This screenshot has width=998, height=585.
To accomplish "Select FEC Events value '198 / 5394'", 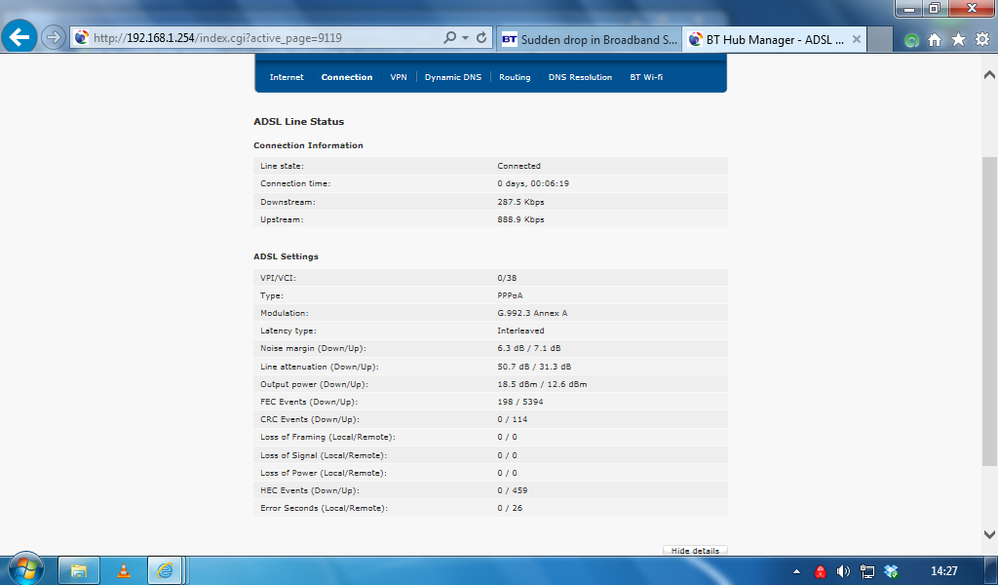I will 520,402.
